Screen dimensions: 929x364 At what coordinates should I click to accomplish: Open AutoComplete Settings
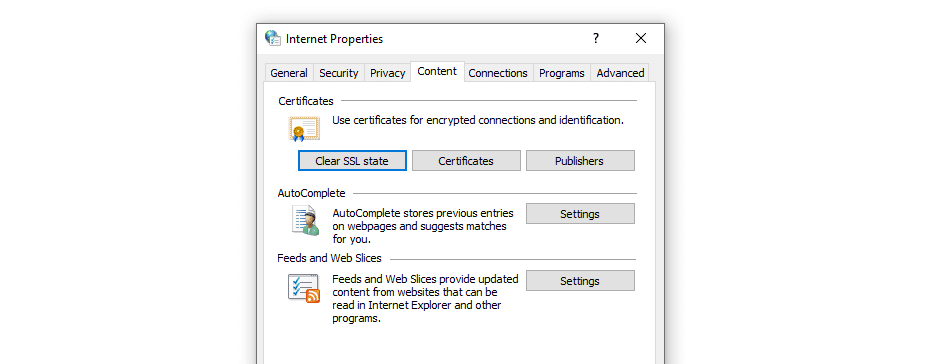(580, 214)
